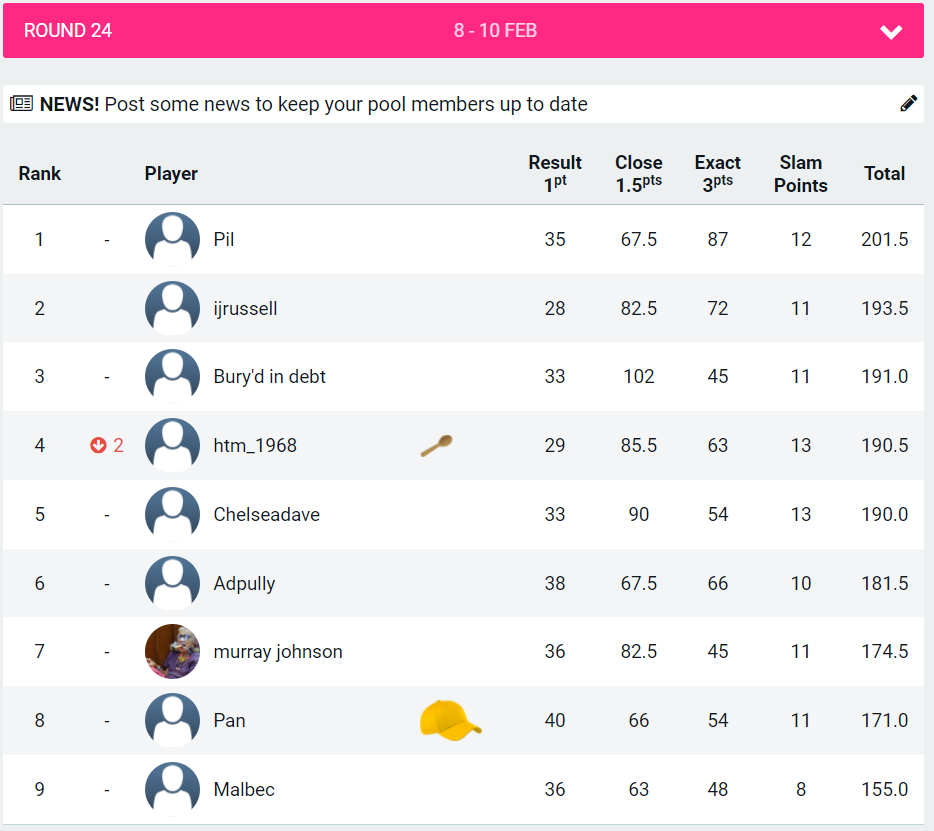Sort by the Slam Points column header
This screenshot has height=831, width=934.
point(800,174)
